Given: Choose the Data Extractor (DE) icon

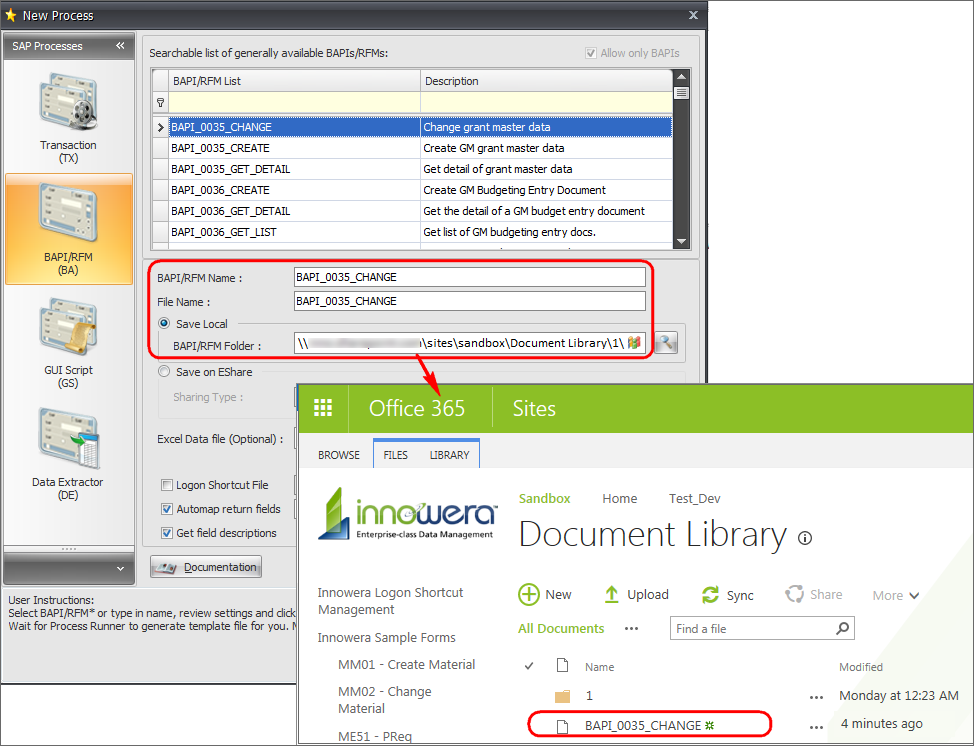Looking at the screenshot, I should (68, 442).
